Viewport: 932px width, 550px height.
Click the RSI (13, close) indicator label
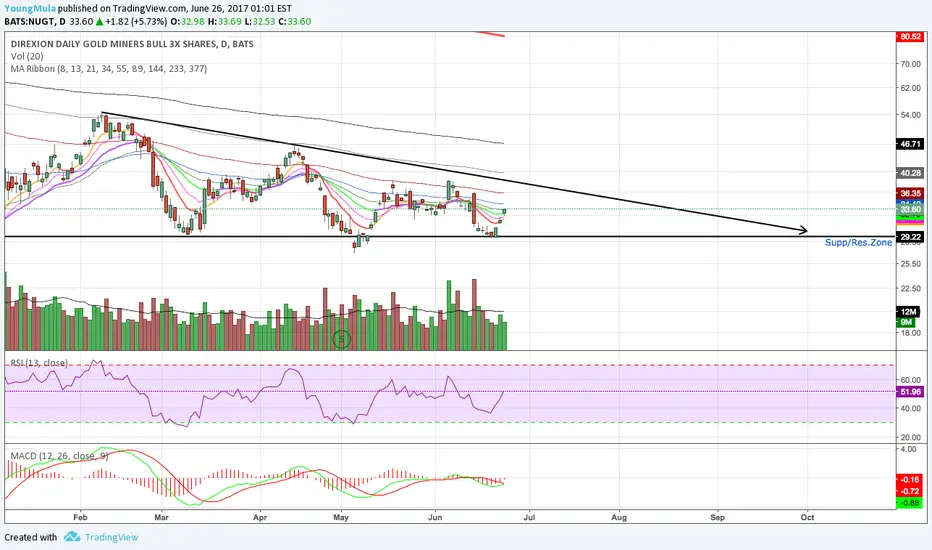tap(39, 363)
